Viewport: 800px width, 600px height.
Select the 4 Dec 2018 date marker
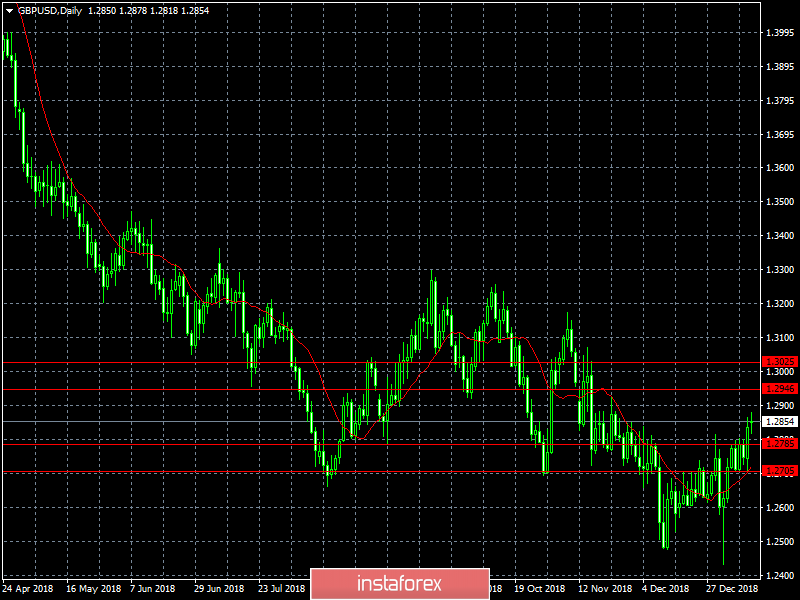[666, 588]
